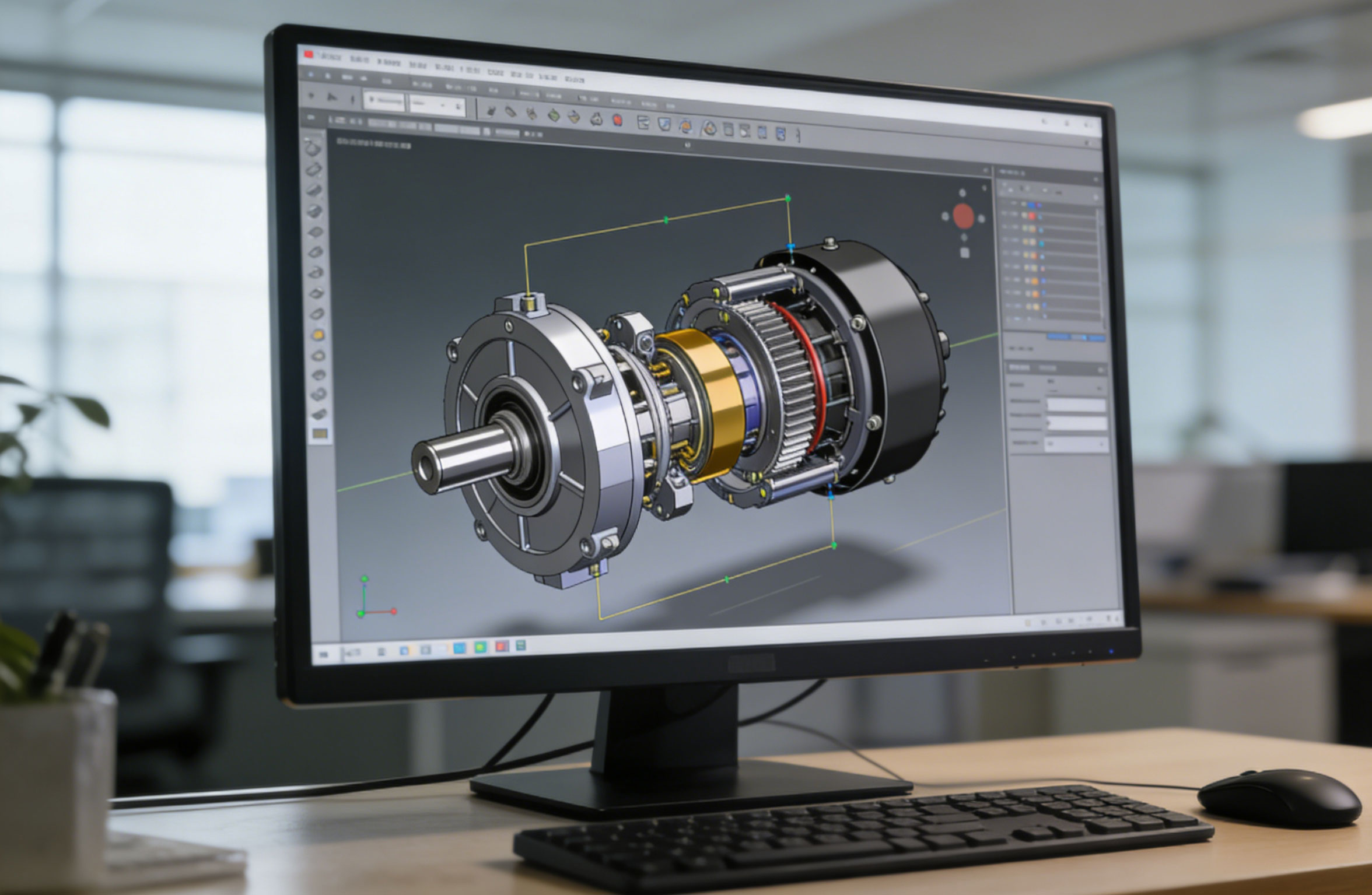Select the orange highlighted tool in the left toolbar
The height and width of the screenshot is (895, 1372).
point(318,335)
